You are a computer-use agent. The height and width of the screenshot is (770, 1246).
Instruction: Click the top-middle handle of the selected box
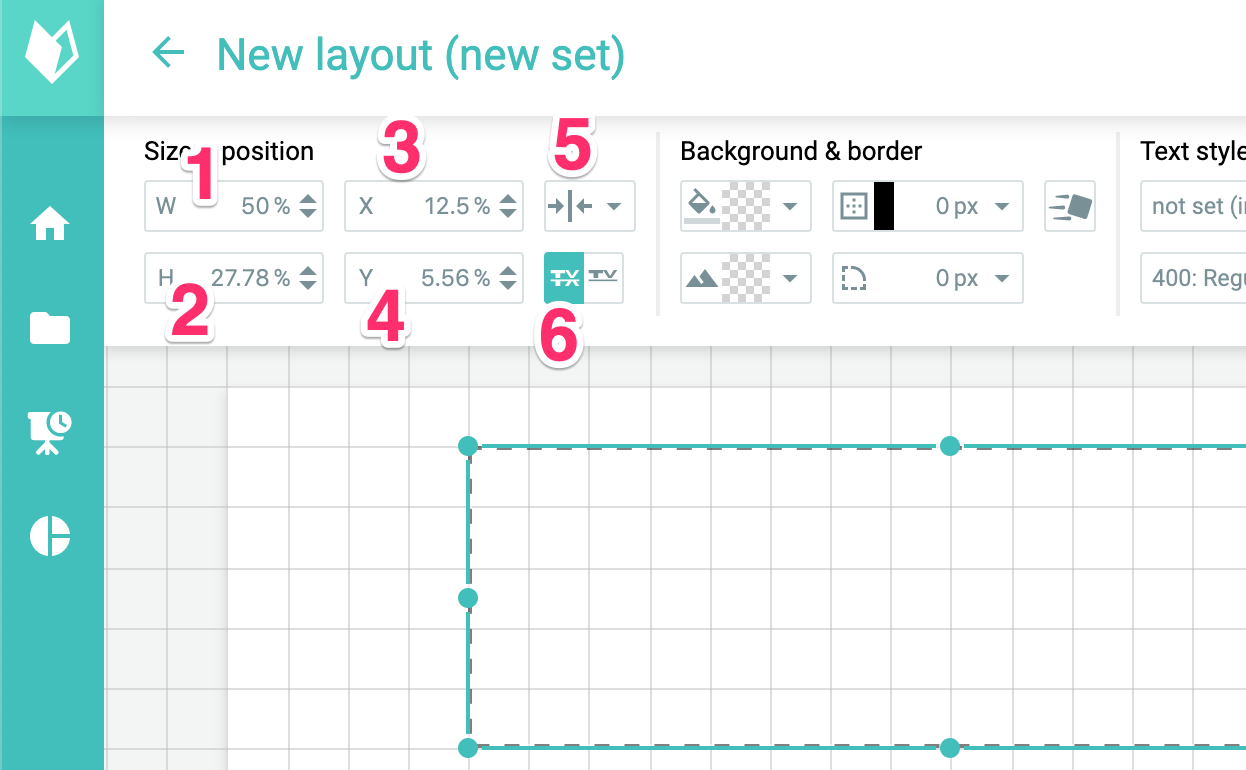(950, 445)
